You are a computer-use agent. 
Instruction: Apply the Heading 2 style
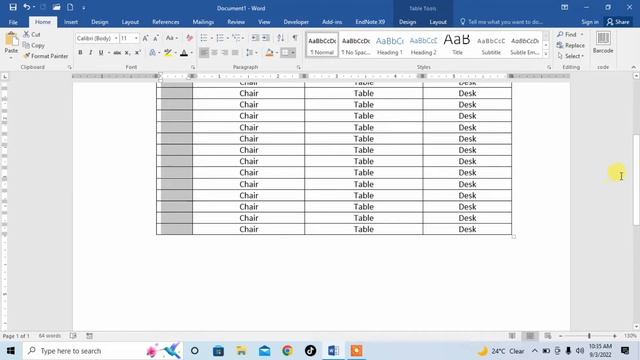coord(423,45)
